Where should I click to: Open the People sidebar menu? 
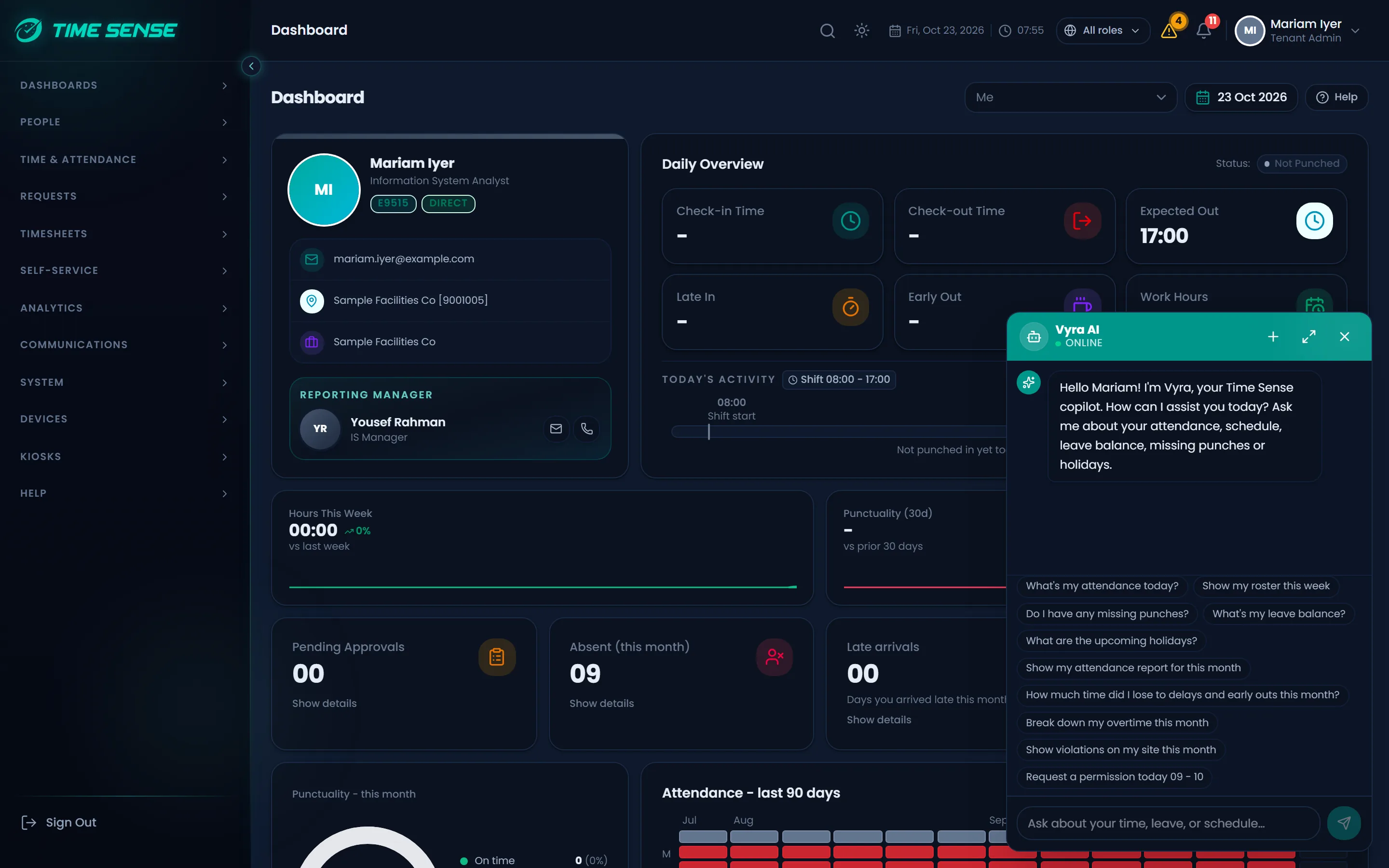[x=124, y=122]
